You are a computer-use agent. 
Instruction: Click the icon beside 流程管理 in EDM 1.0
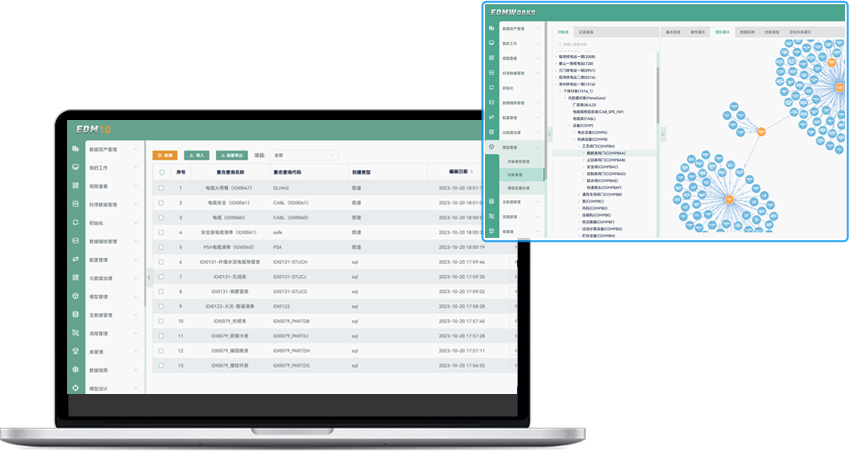75,333
